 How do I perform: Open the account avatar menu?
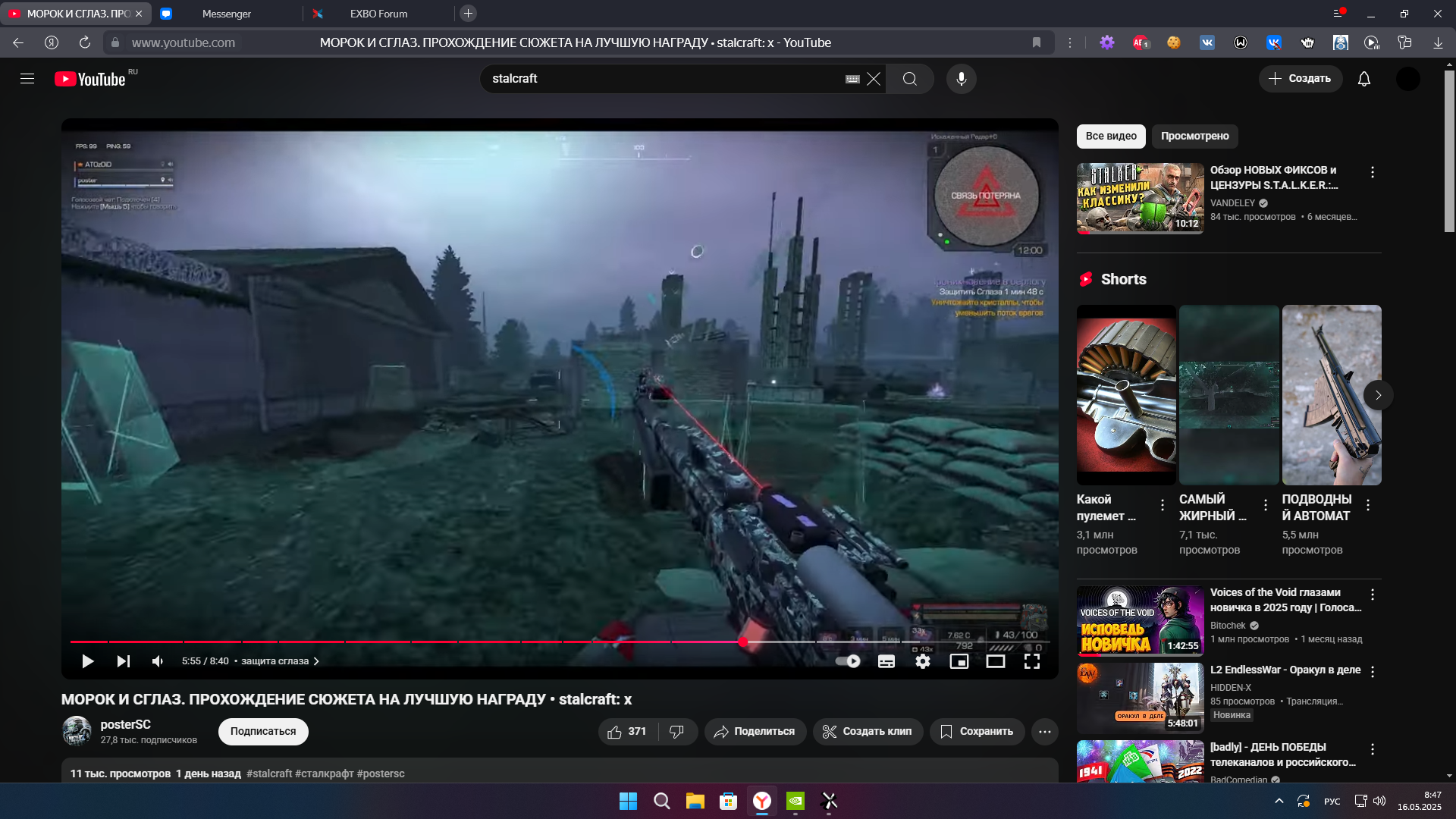[x=1408, y=79]
